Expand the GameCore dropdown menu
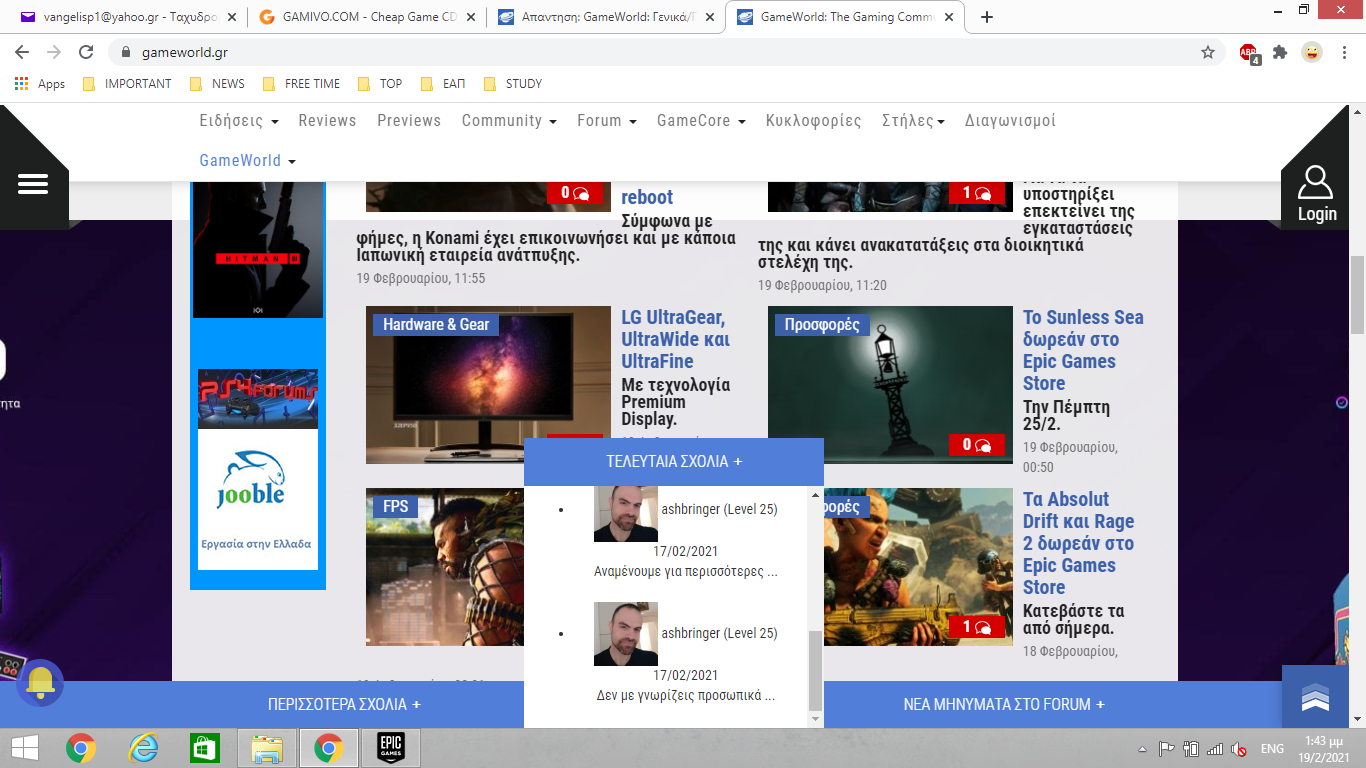This screenshot has height=768, width=1366. point(701,121)
